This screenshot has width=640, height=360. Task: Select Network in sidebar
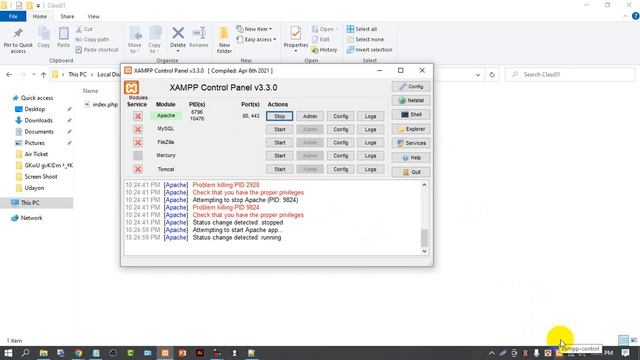(27, 218)
